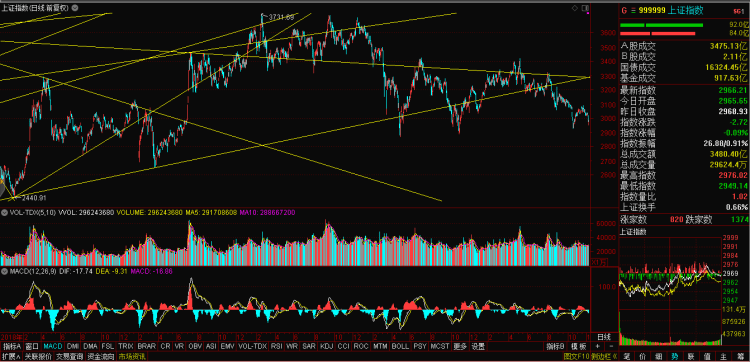Expand the 扩展 panel arrow
Viewport: 750px width, 362px height.
(x=18, y=356)
